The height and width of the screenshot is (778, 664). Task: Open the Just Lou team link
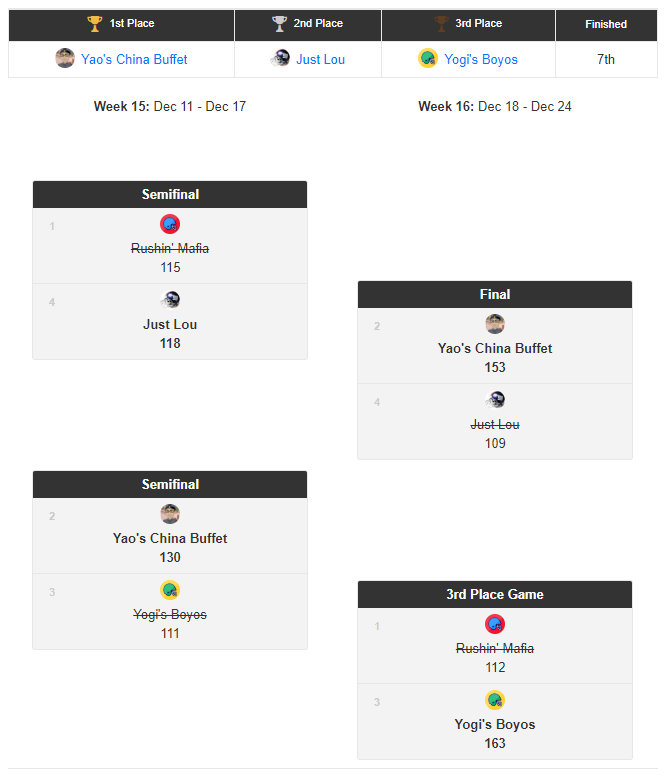tap(321, 60)
